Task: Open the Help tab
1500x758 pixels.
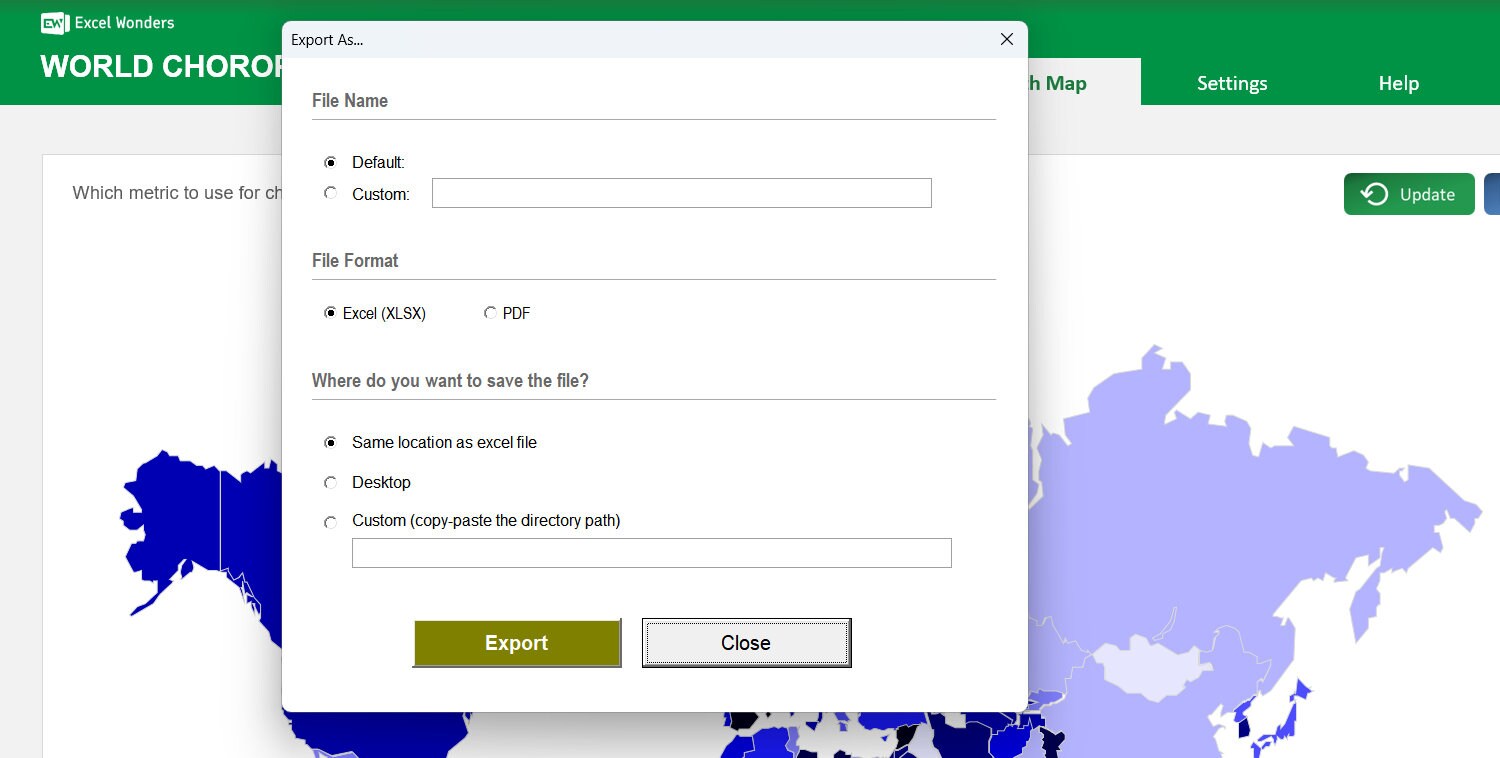Action: pyautogui.click(x=1398, y=83)
